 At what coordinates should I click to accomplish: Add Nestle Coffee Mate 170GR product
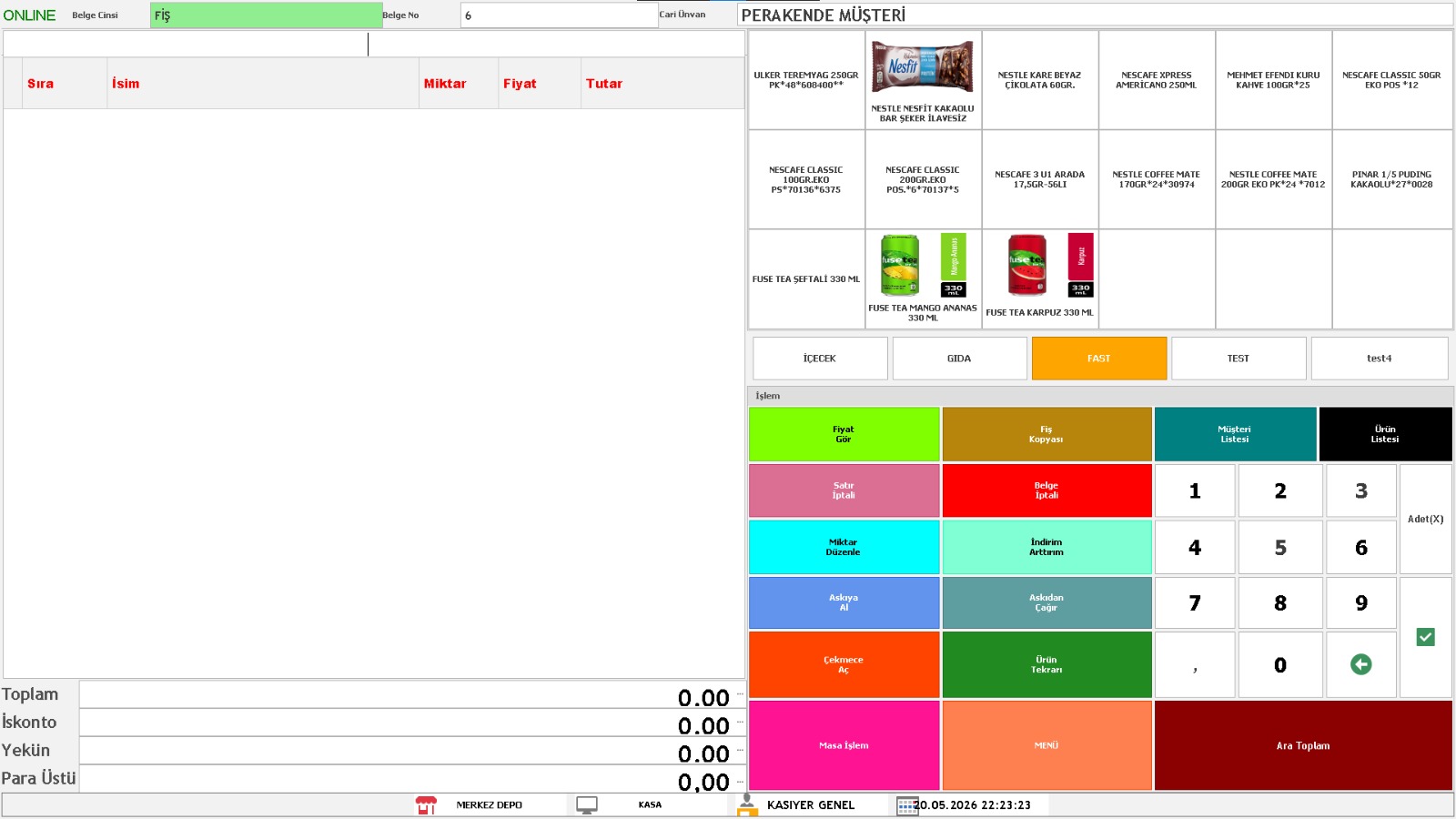click(1157, 179)
